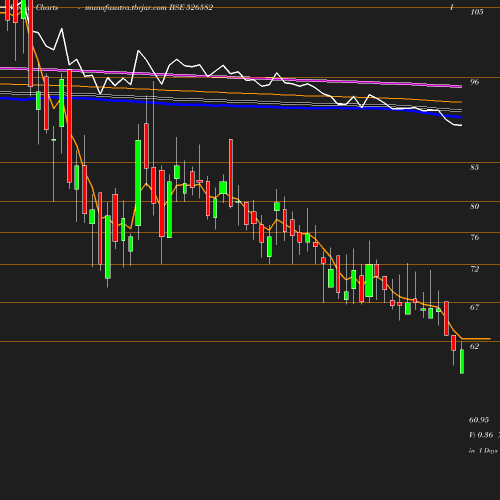Click the 'in 1 Days' timeframe label

(483, 451)
